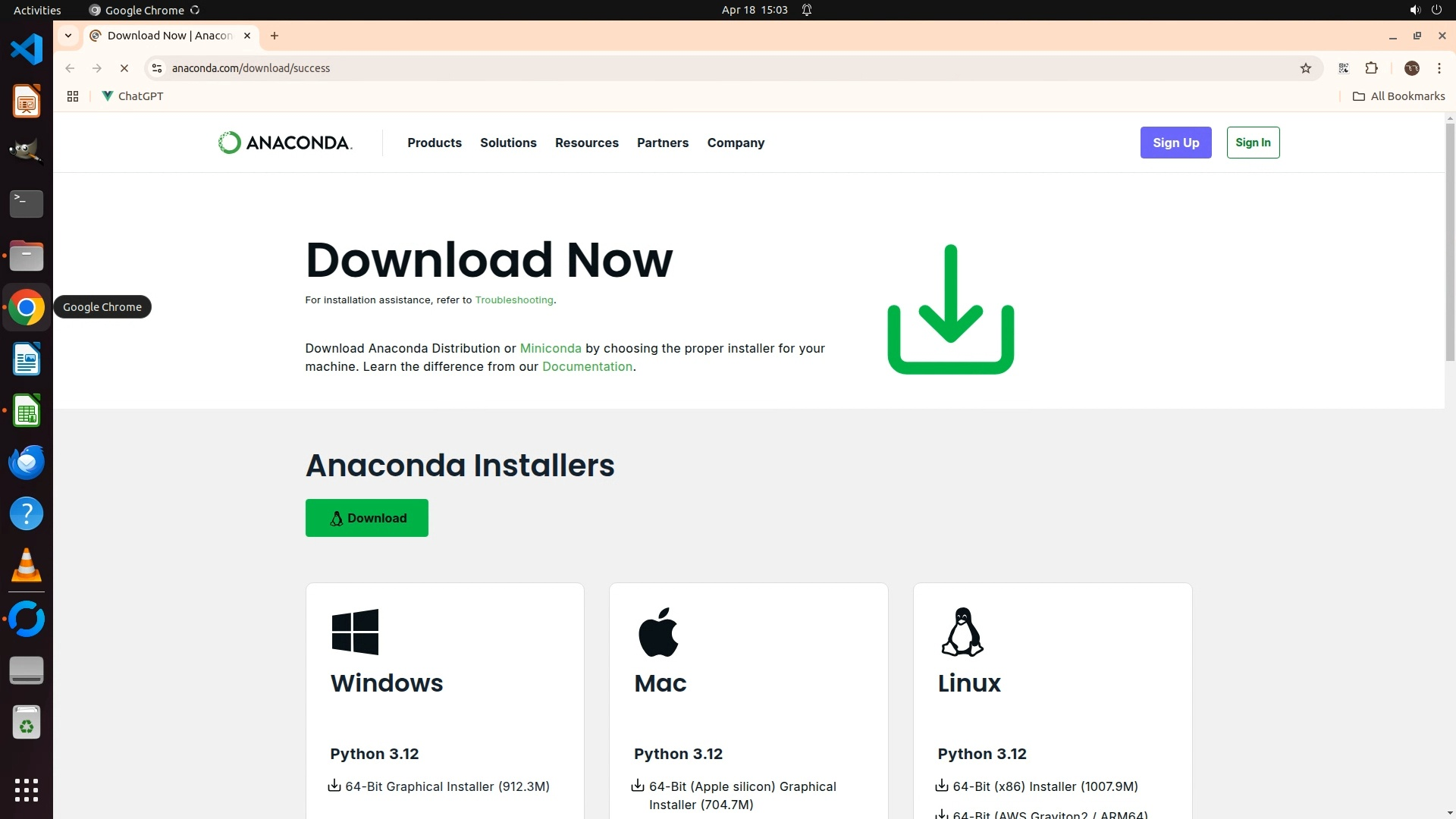Click the green Download button

tap(366, 518)
